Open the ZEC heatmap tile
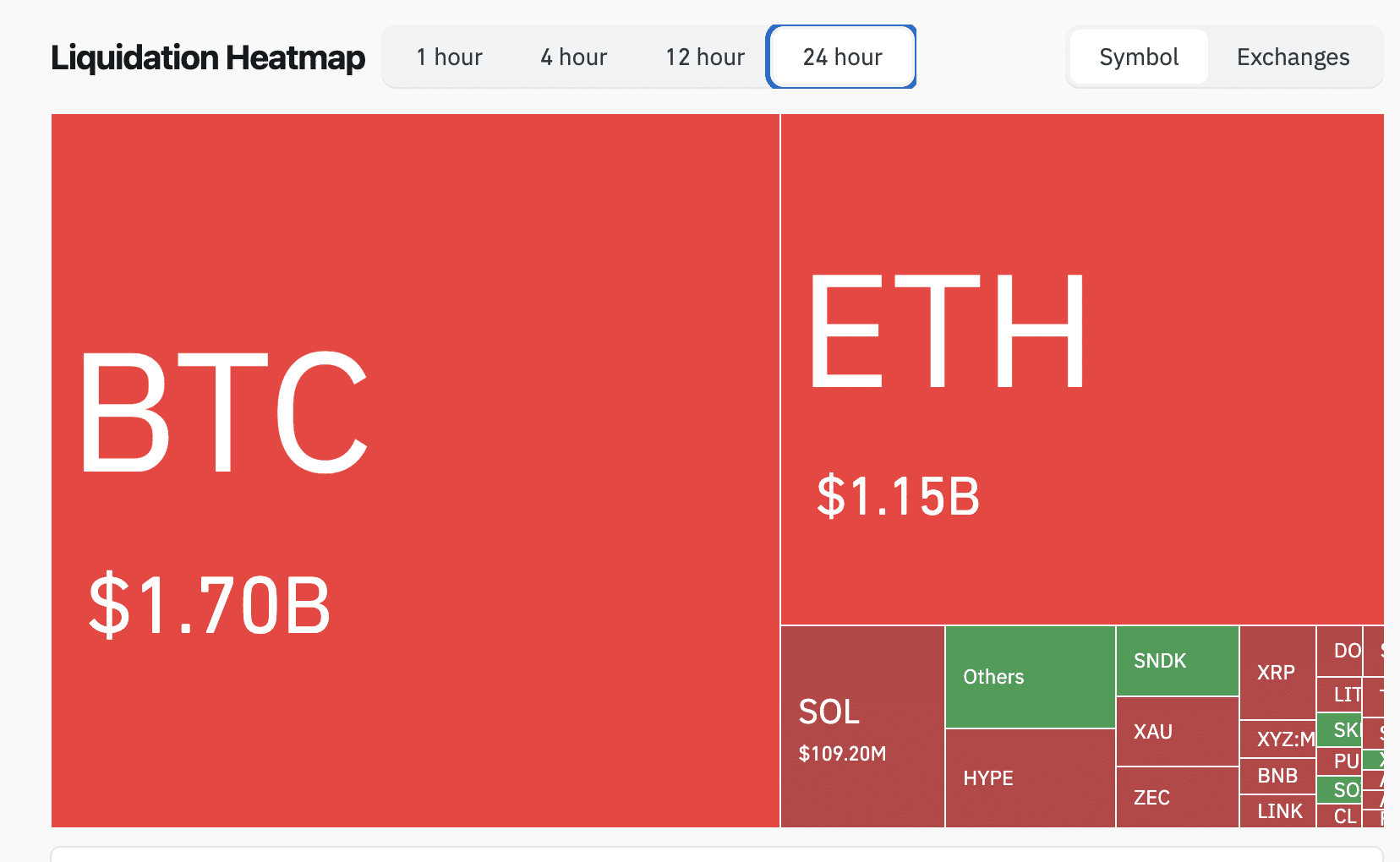Image resolution: width=1400 pixels, height=862 pixels. click(x=1178, y=798)
